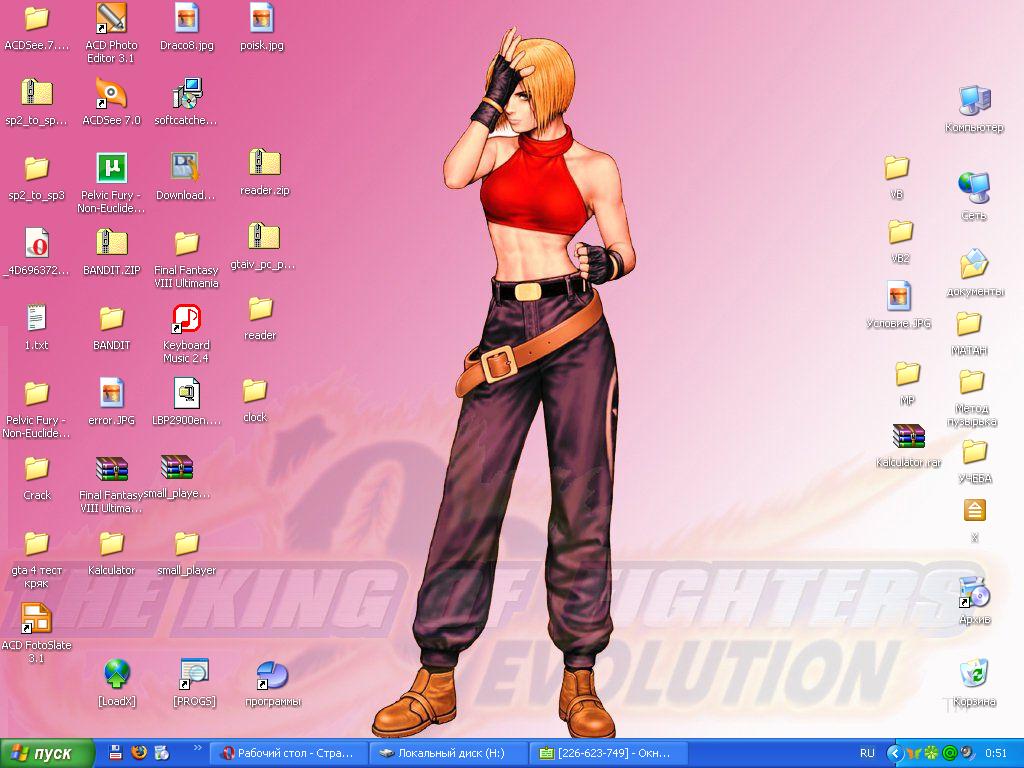Select the MP folder
Viewport: 1024px width, 768px height.
pos(907,374)
